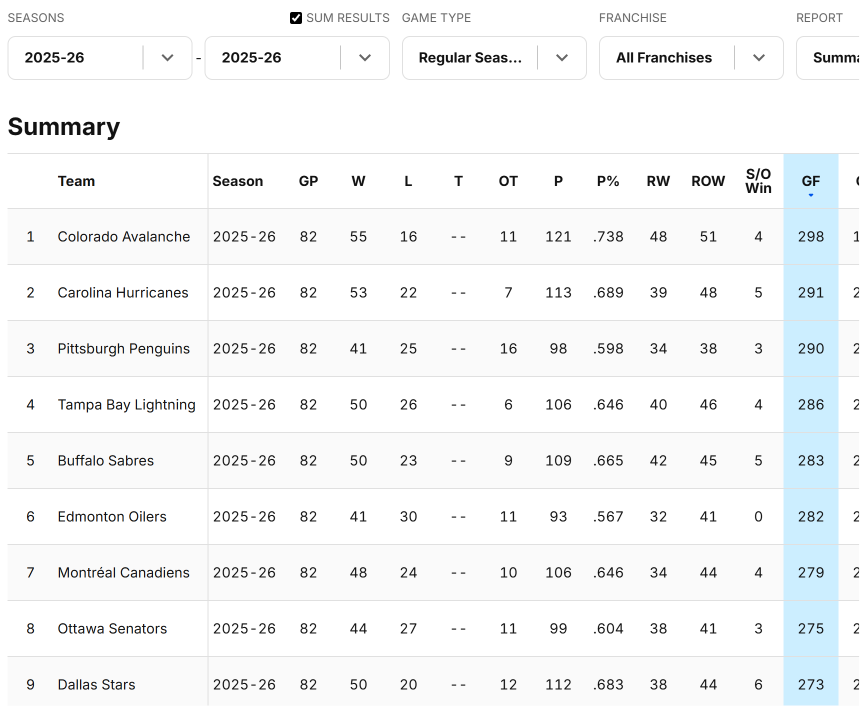Sort by L losses column header

(408, 181)
